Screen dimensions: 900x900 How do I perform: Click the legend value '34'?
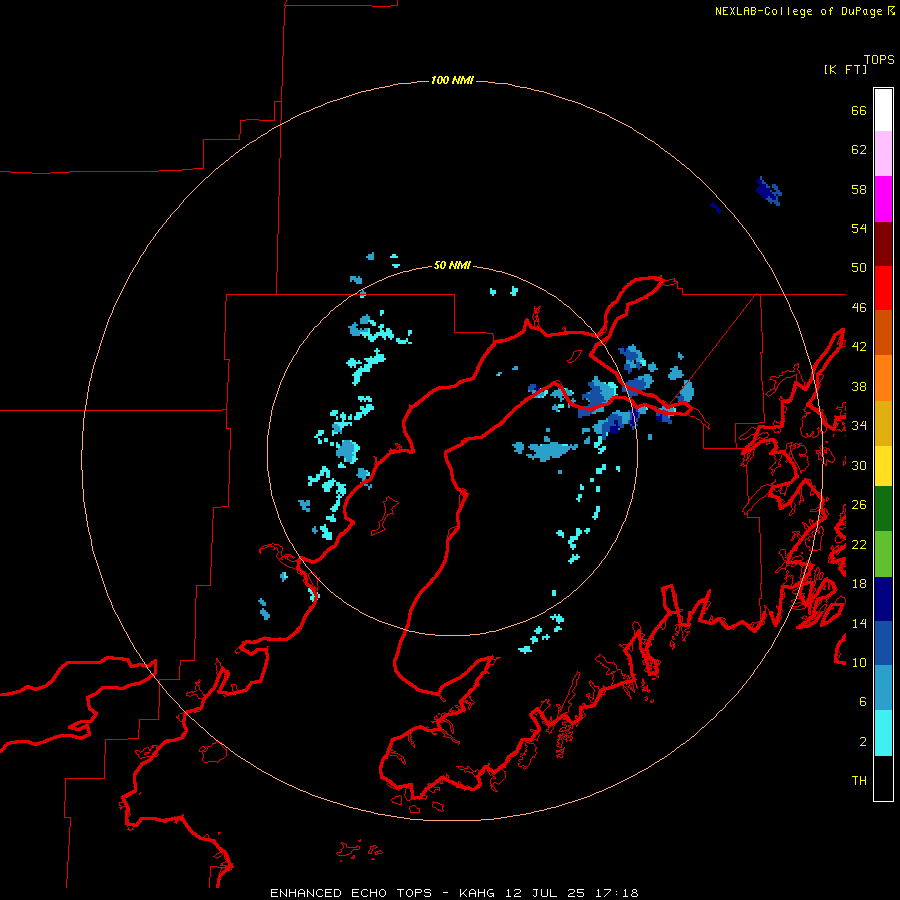(x=859, y=426)
